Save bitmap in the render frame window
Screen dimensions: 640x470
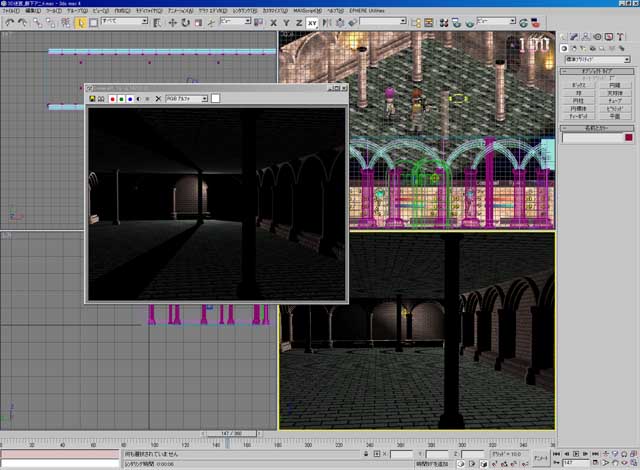coord(93,99)
